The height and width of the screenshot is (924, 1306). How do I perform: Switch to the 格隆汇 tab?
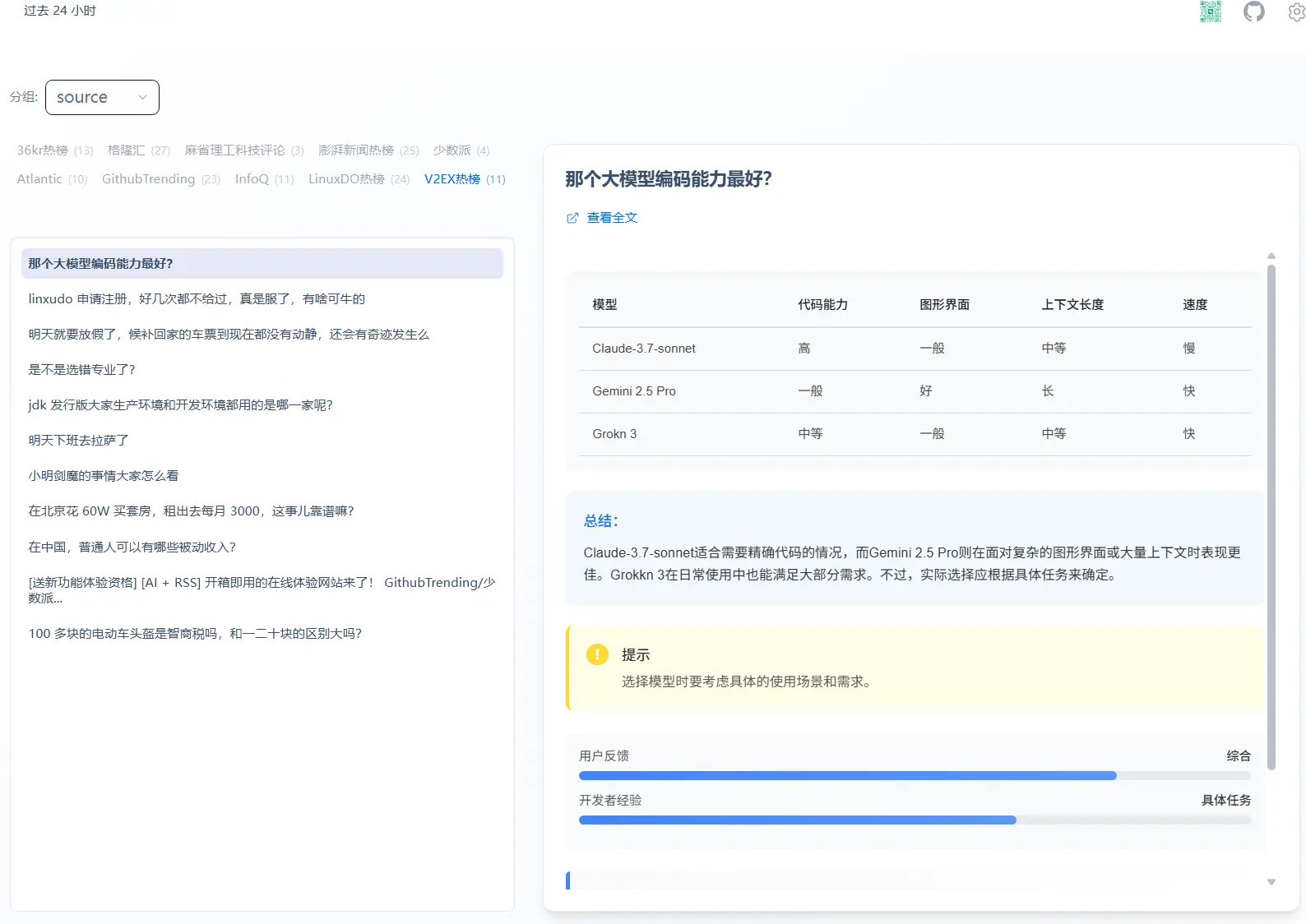[138, 150]
